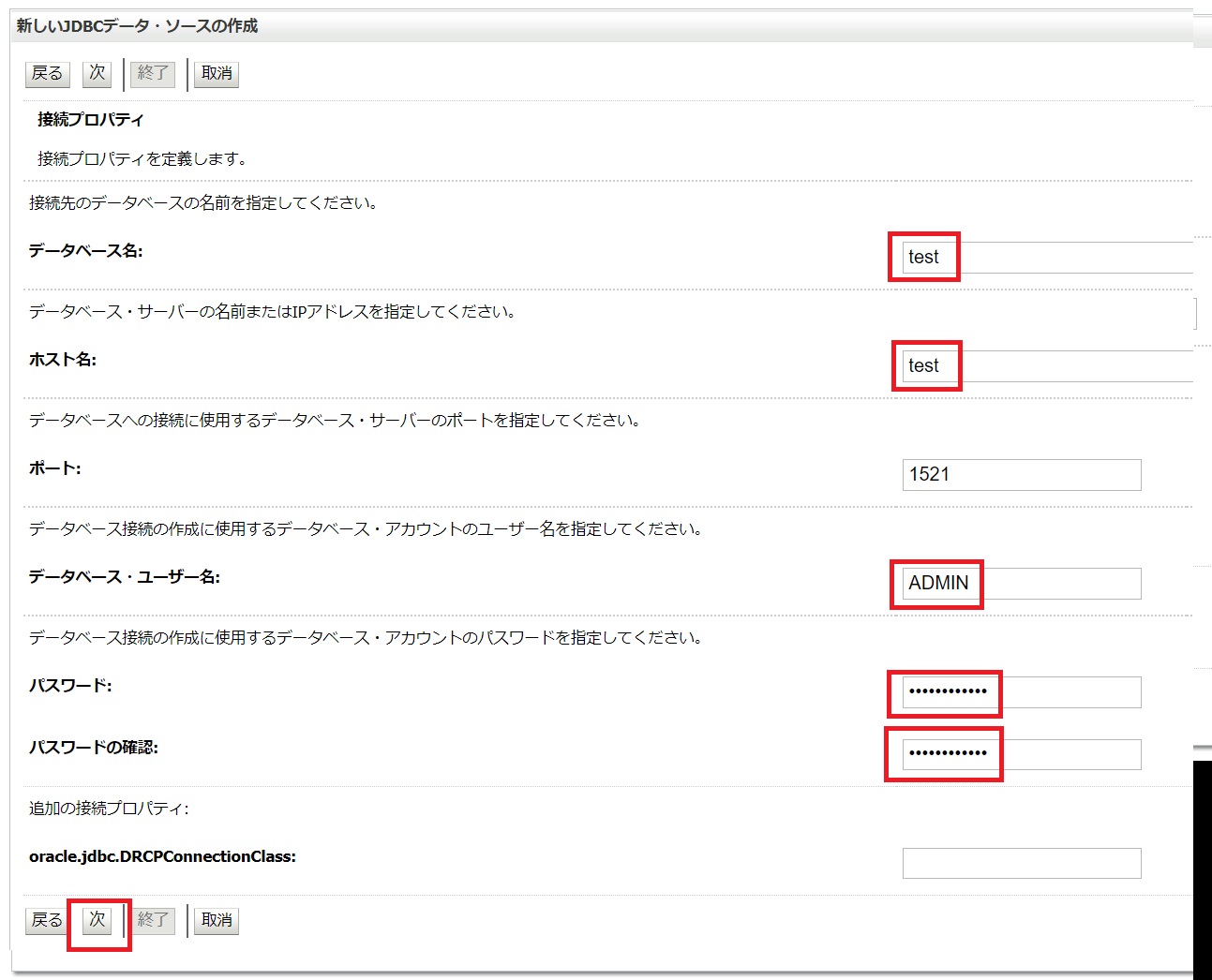Click the top 戻る (Back) button
Screen dimensions: 1212x980
[47, 73]
